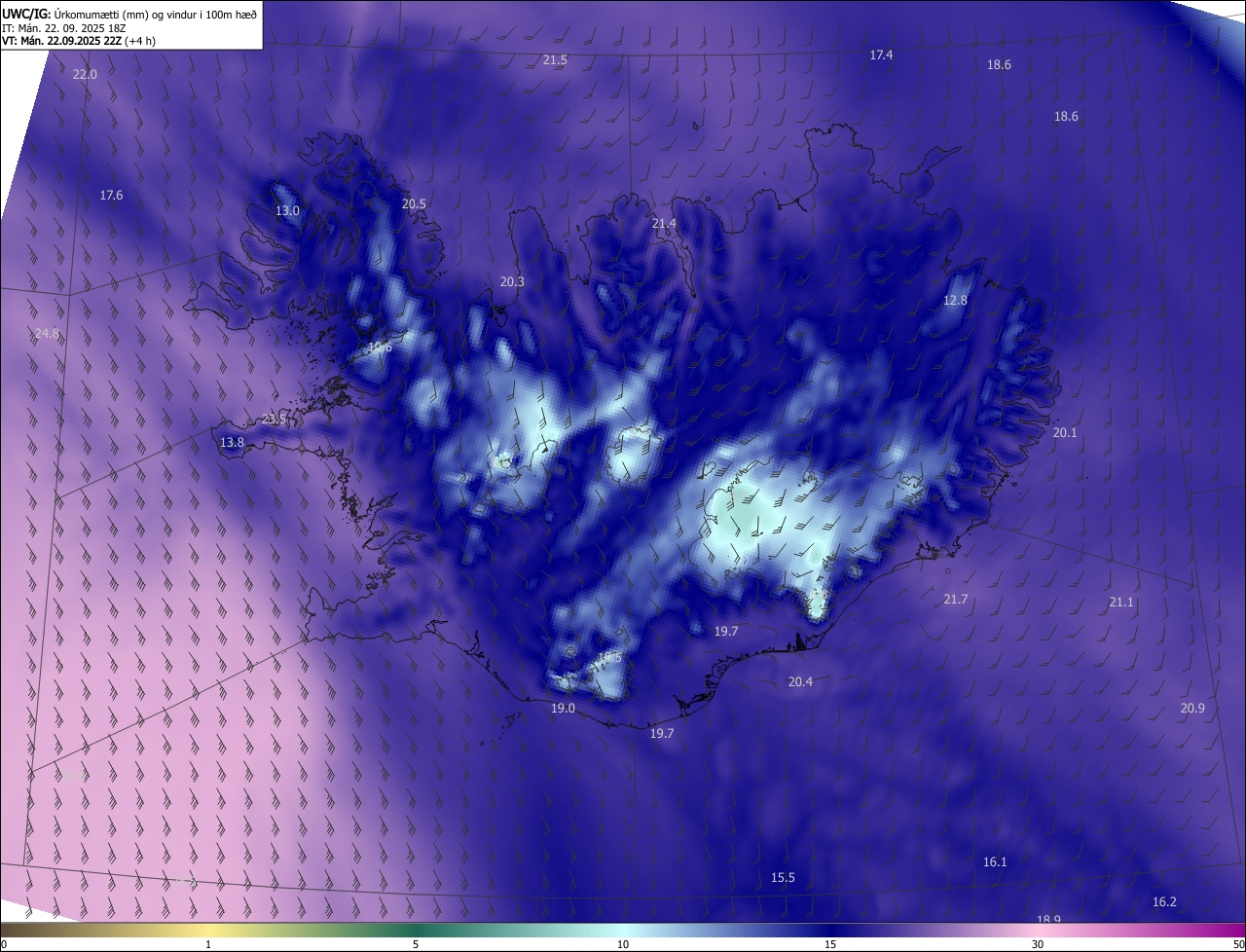Select the 19.0 wind value label
1246x952 pixels.
click(563, 709)
